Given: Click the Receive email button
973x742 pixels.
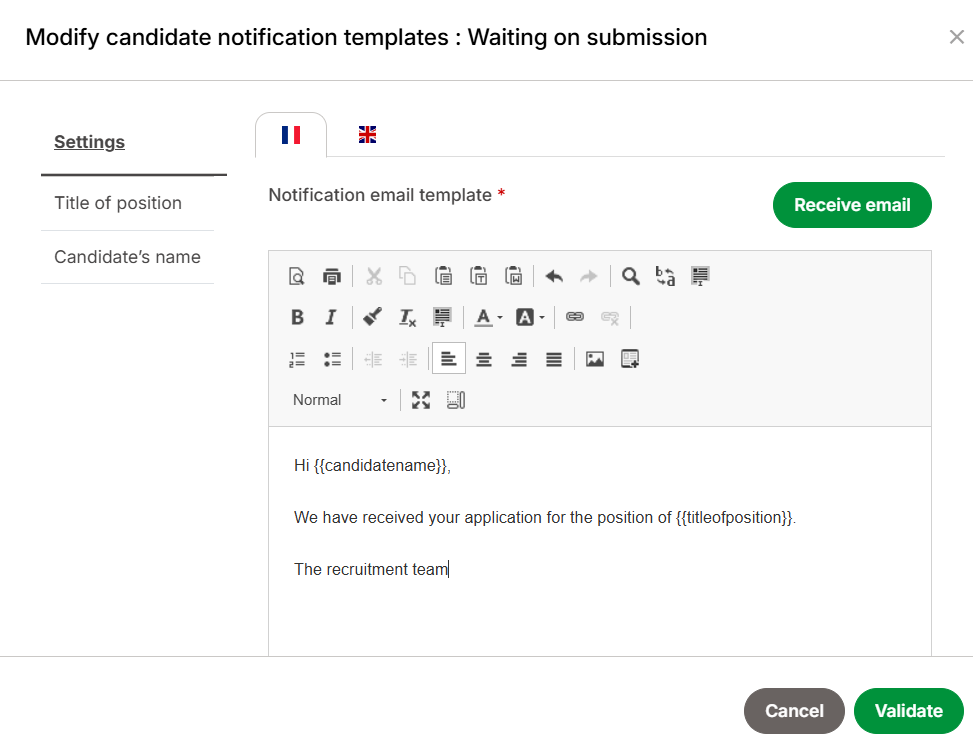Looking at the screenshot, I should 852,205.
